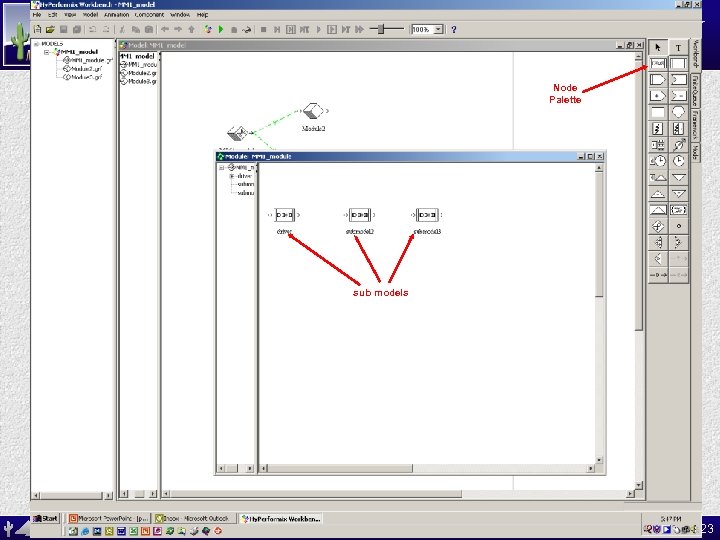Click the 100% zoom input field

(x=422, y=29)
